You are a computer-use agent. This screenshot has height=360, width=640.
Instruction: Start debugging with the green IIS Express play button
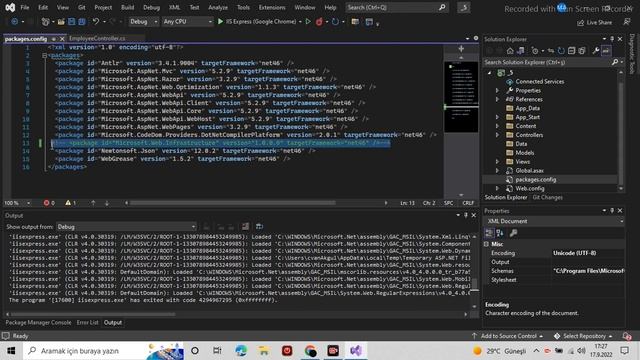pos(220,21)
